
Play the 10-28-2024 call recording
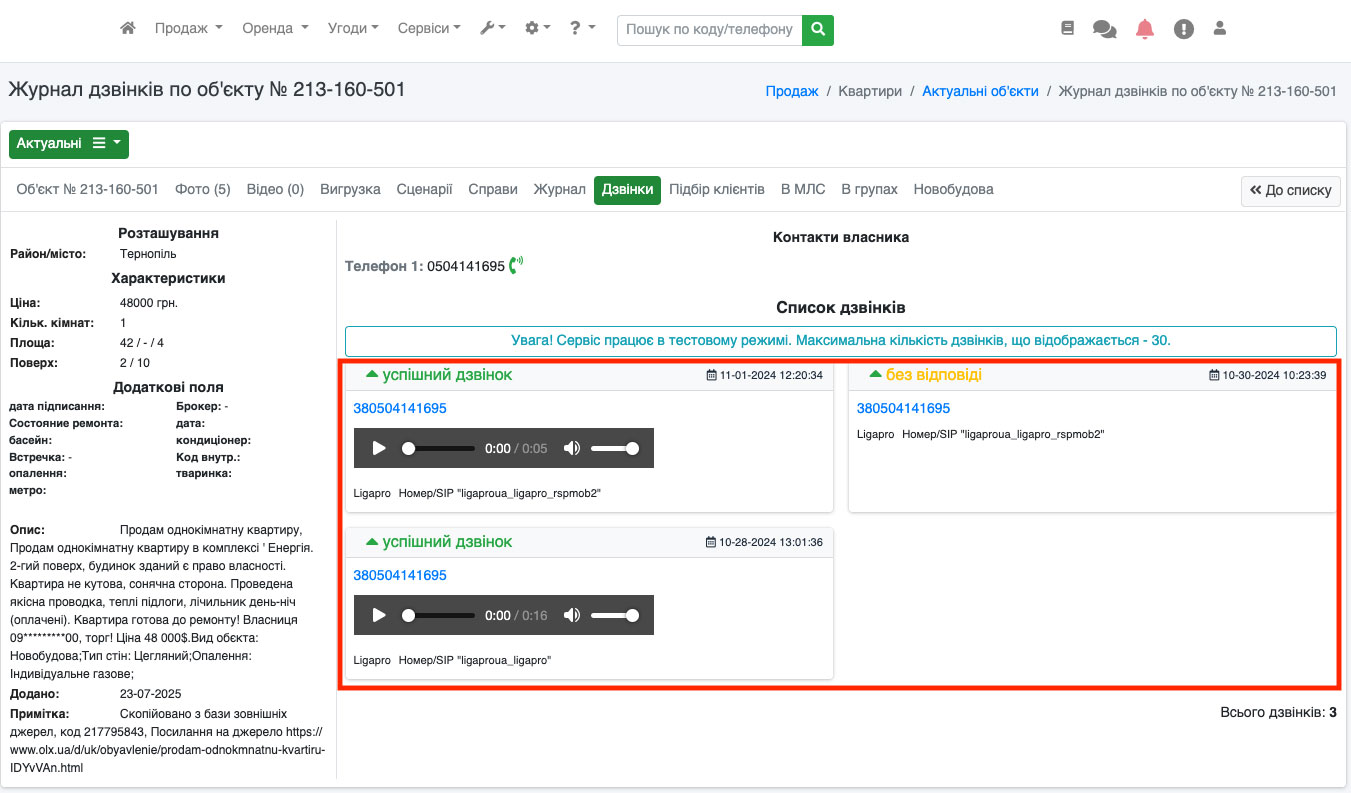point(379,615)
